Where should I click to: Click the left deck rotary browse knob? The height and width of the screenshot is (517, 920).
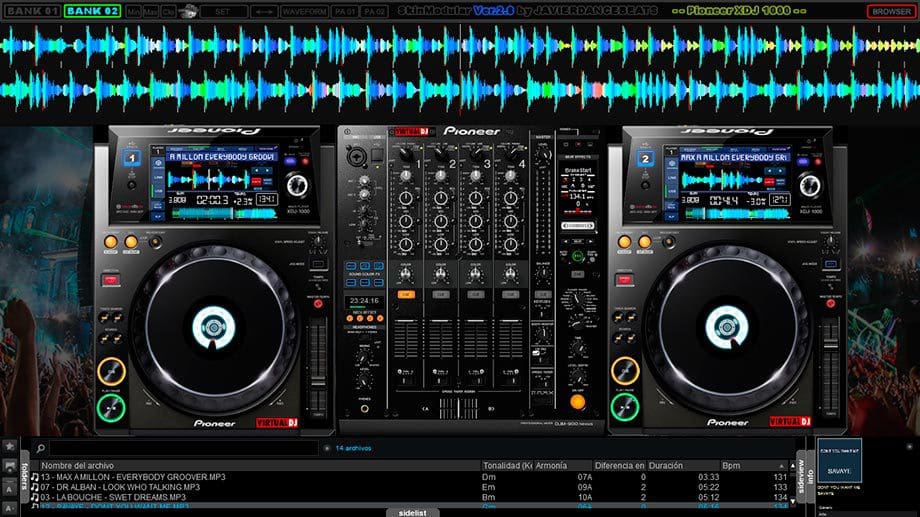[297, 185]
